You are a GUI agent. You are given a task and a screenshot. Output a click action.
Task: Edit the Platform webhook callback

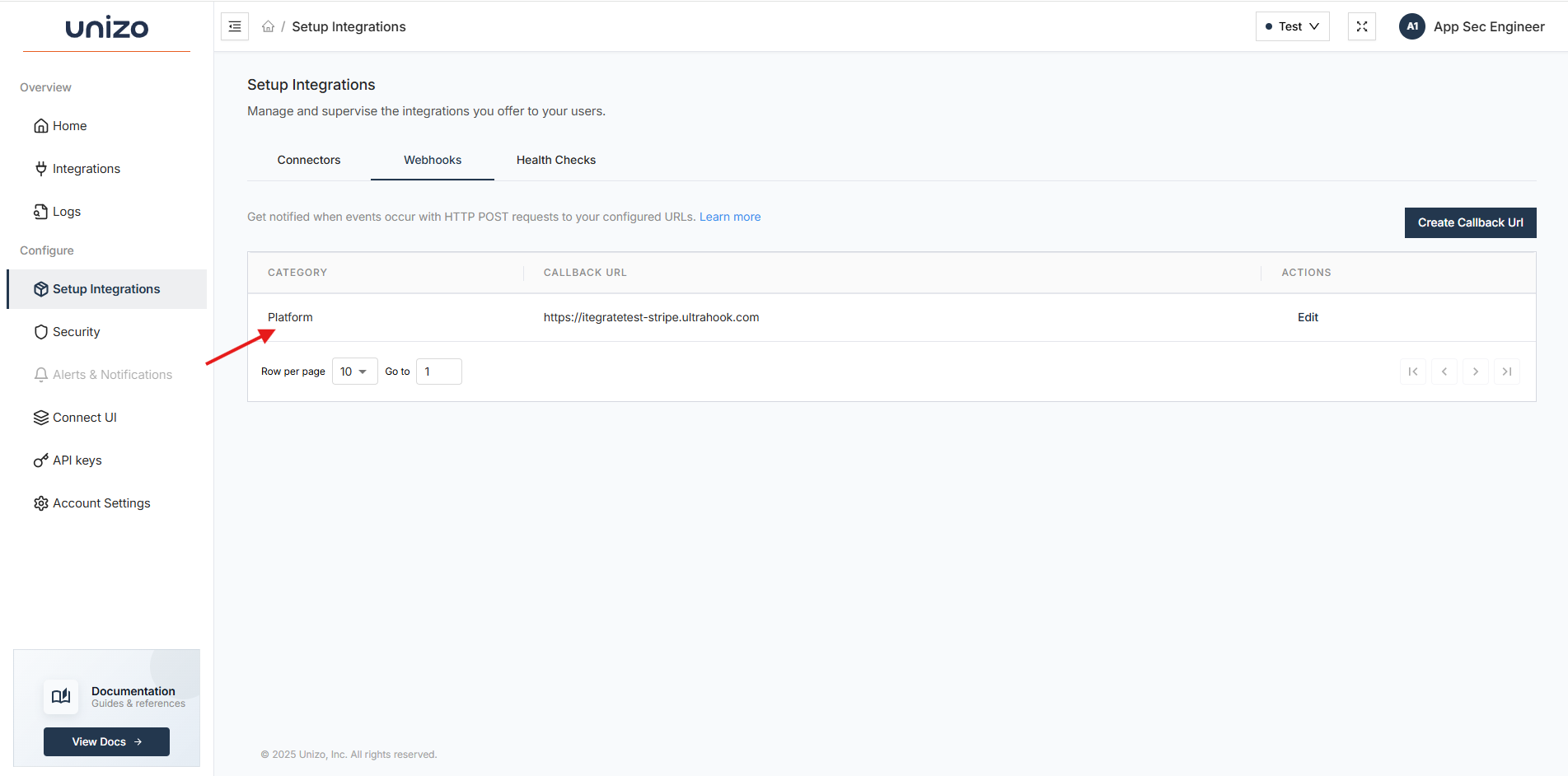tap(1308, 317)
